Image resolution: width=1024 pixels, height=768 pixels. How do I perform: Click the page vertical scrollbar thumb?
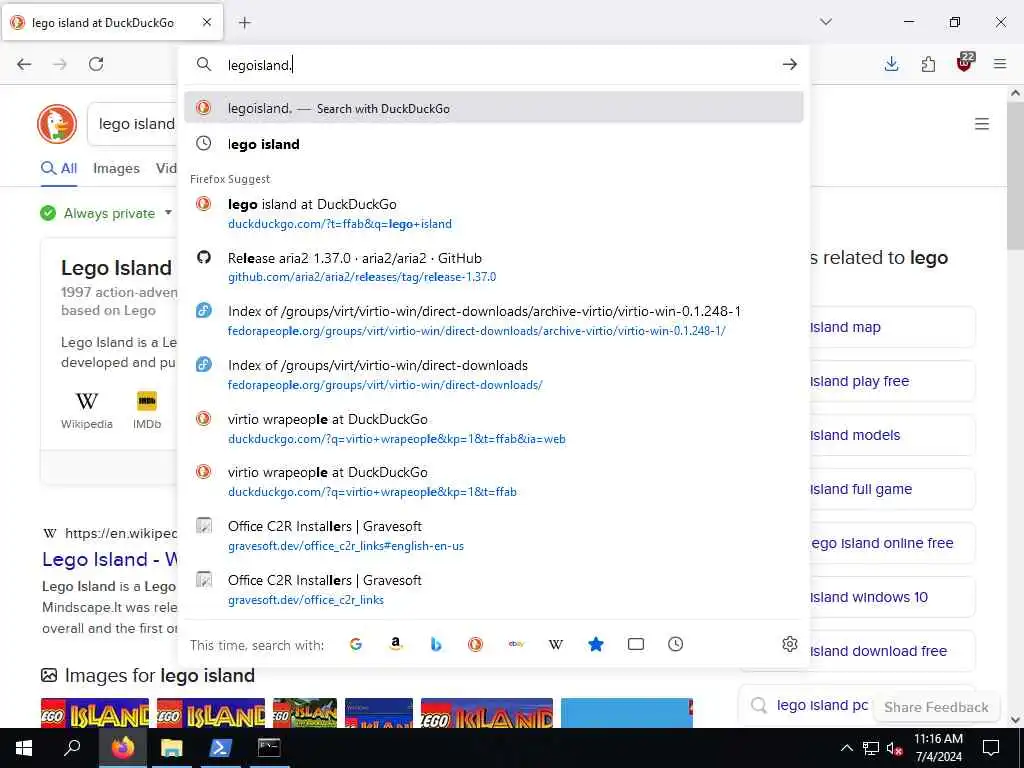pos(1015,175)
